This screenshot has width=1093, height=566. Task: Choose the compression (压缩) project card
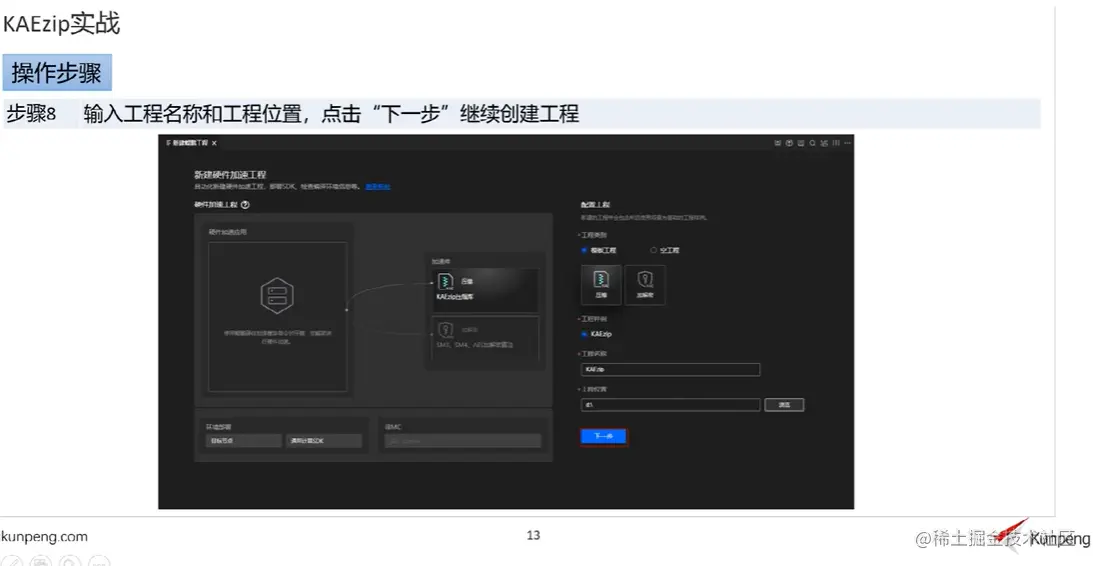click(x=601, y=284)
